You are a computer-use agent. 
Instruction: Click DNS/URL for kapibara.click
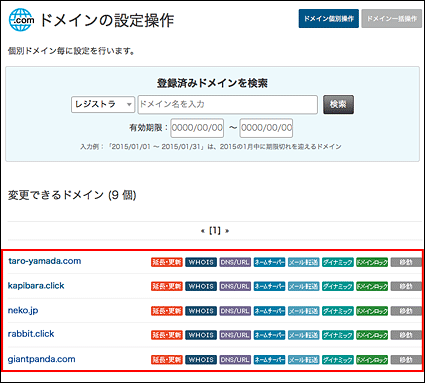coord(235,286)
